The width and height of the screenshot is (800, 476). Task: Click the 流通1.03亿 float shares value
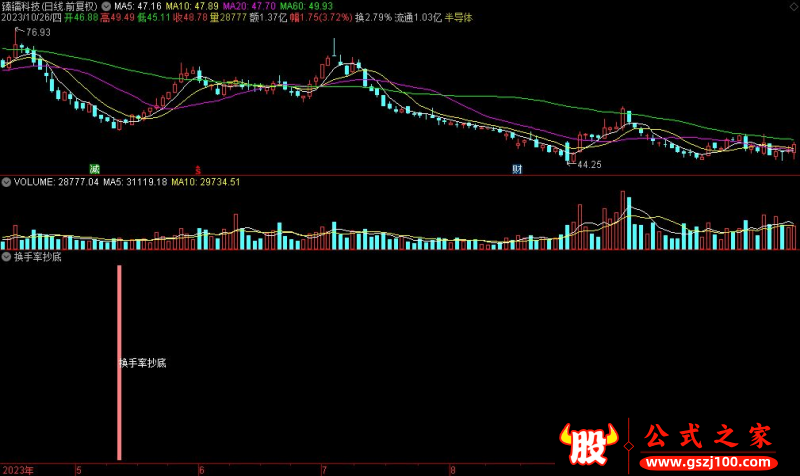pos(418,18)
